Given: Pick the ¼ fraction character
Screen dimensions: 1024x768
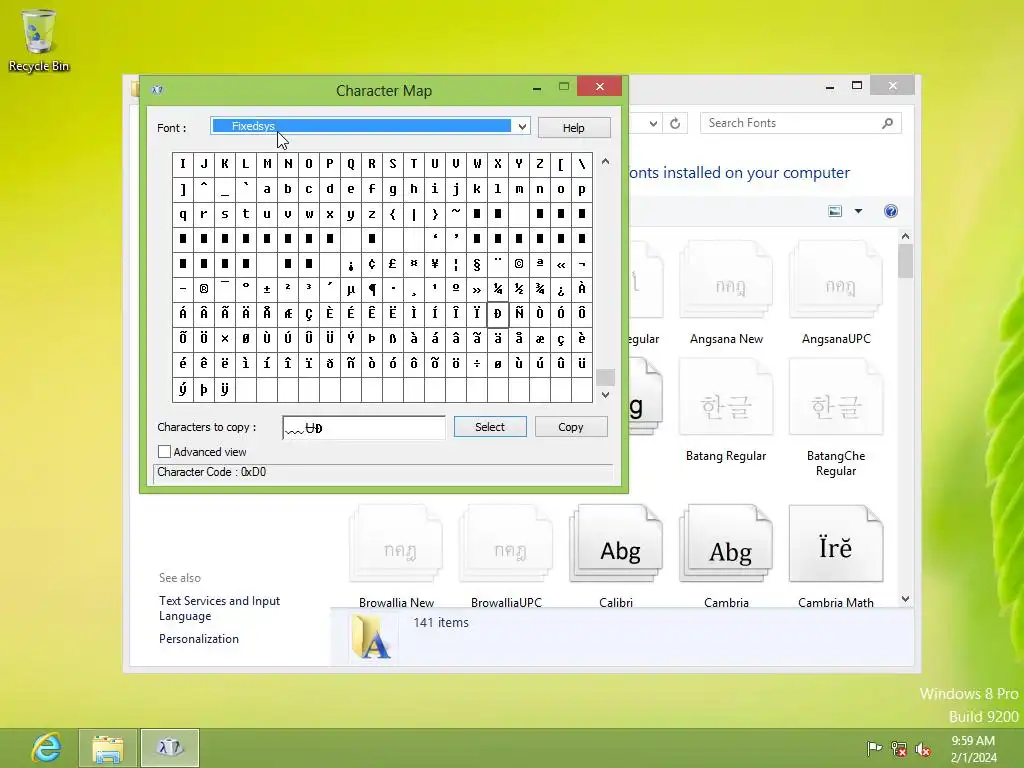Looking at the screenshot, I should pos(498,289).
